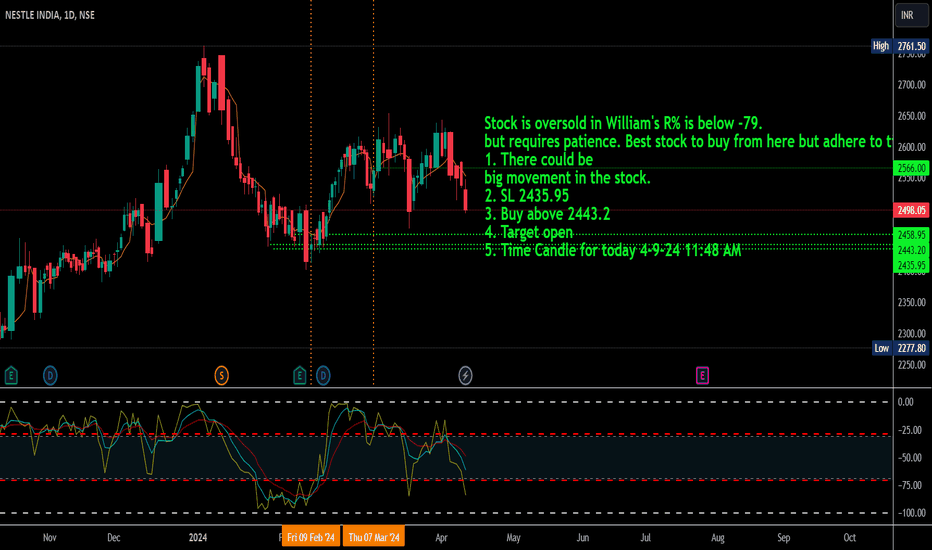Click the Thu 07 Mar '24 date marker
Screen dimensions: 932x550
[x=374, y=537]
